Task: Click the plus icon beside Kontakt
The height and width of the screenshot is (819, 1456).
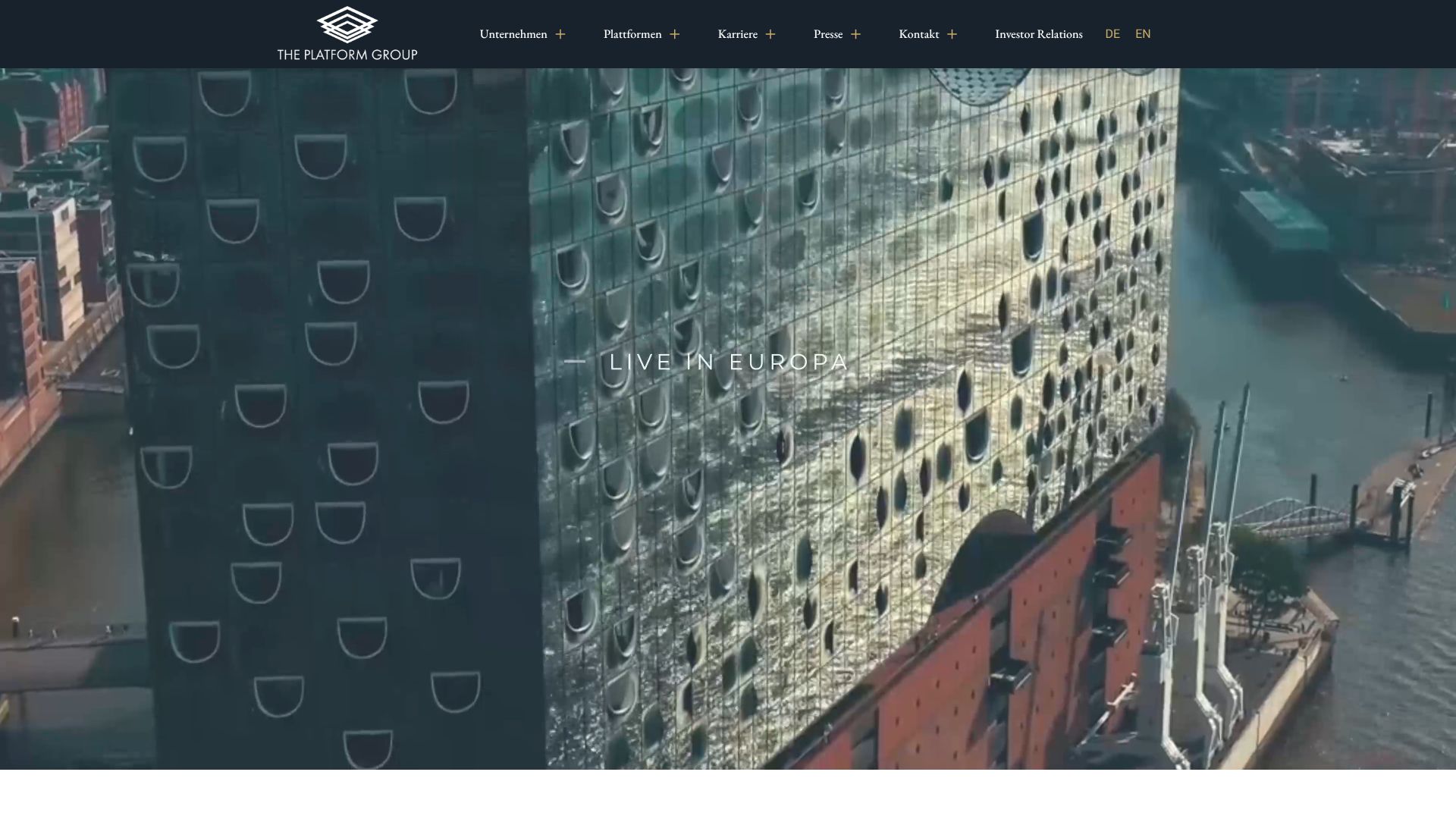Action: click(952, 34)
